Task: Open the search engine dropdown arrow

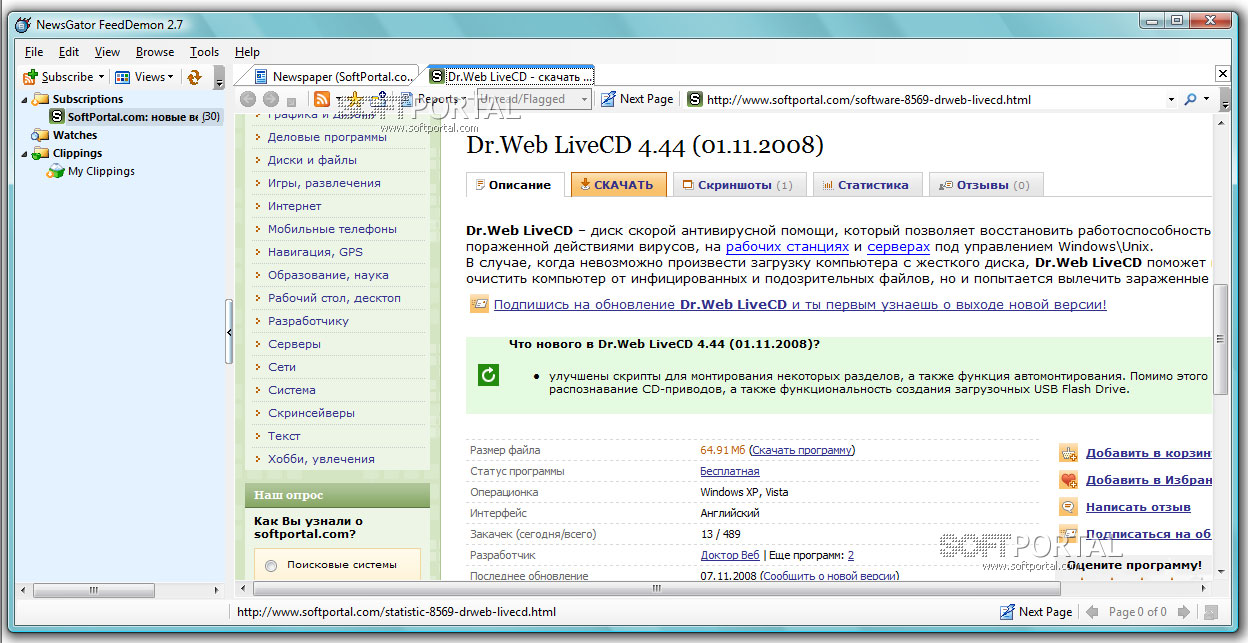Action: coord(1207,100)
